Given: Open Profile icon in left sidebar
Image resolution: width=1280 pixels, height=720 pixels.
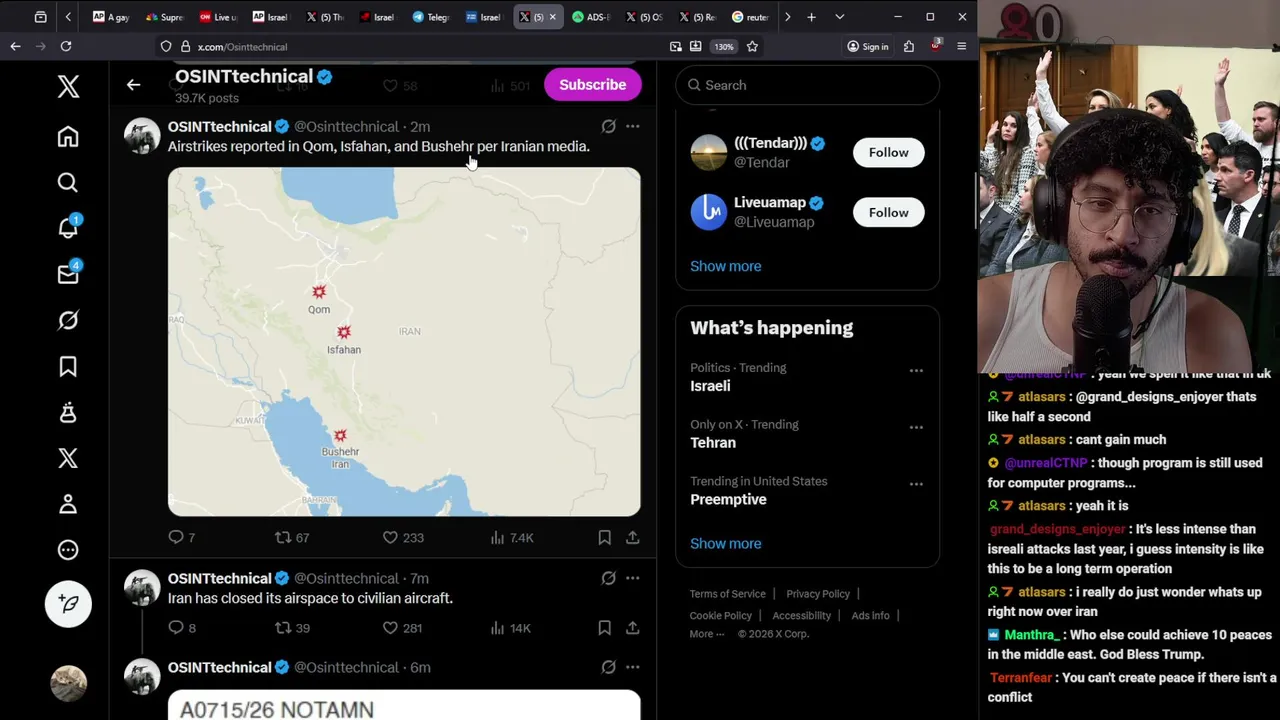Looking at the screenshot, I should pos(68,504).
